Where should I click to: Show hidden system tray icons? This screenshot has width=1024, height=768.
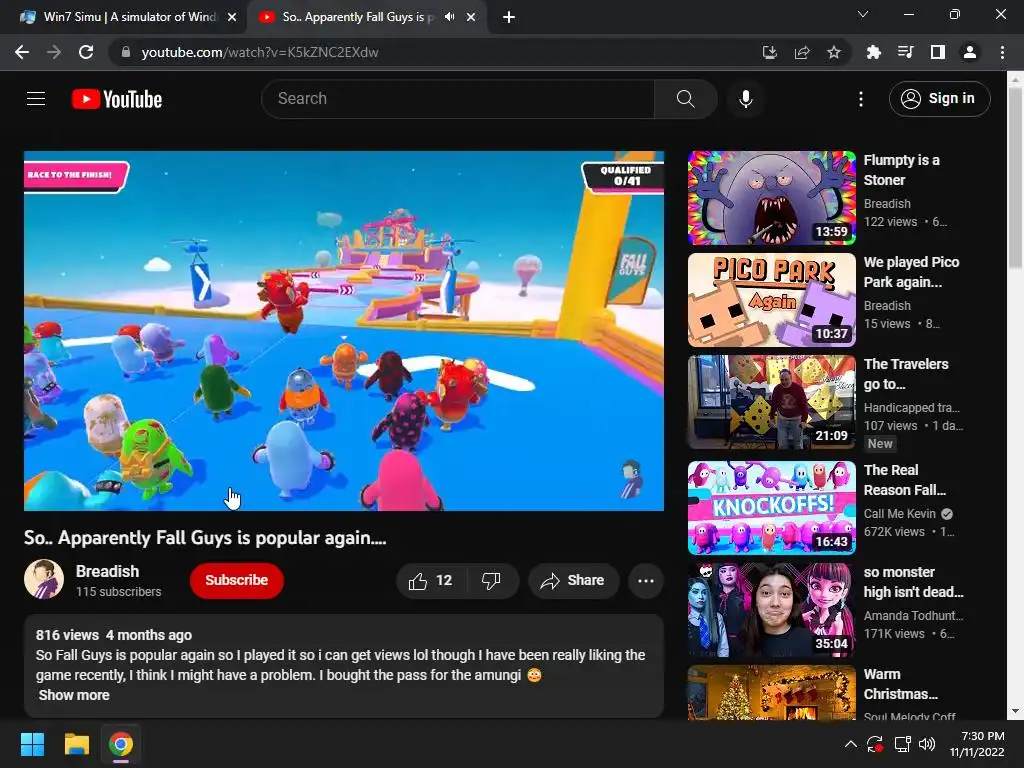(850, 744)
